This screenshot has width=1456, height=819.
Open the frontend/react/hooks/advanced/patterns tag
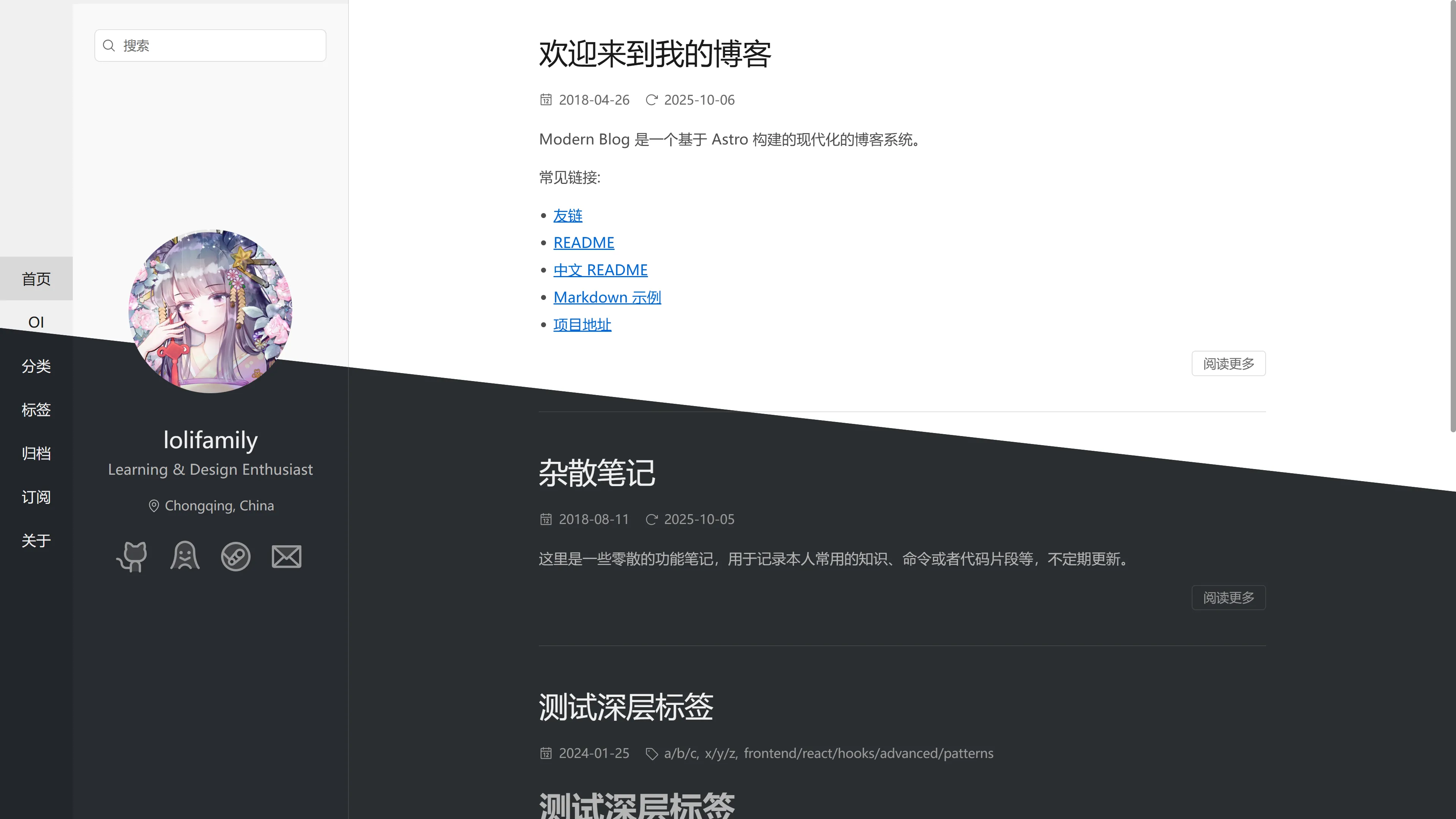coord(869,753)
